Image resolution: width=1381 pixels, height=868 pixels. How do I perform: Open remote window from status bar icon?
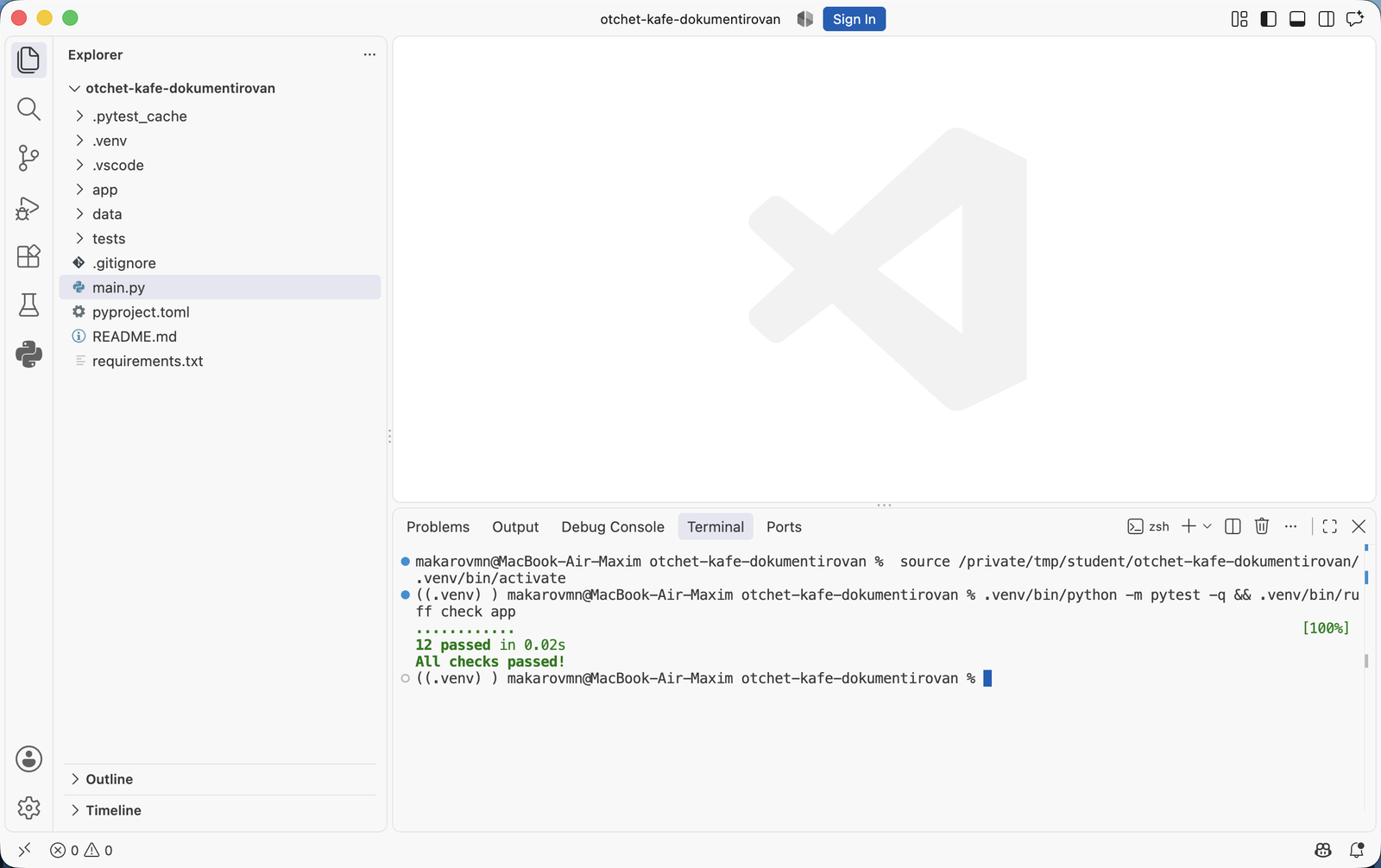pos(24,850)
